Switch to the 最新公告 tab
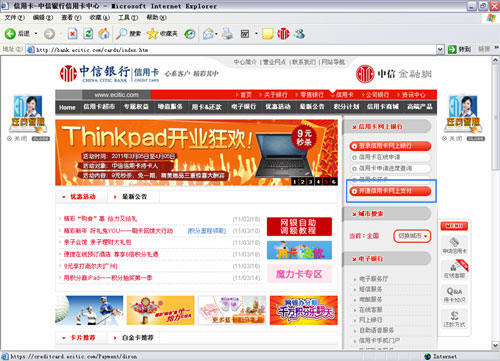Viewport: 500px width, 361px height. click(x=134, y=197)
